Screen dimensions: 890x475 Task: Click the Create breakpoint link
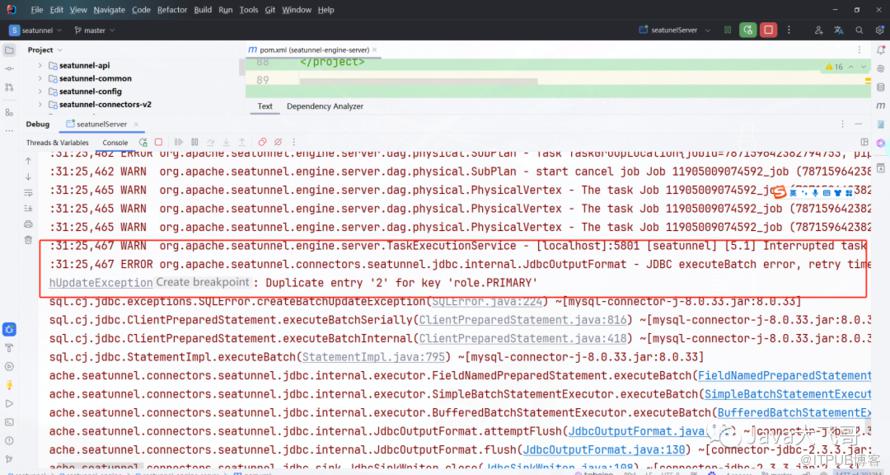click(x=202, y=282)
